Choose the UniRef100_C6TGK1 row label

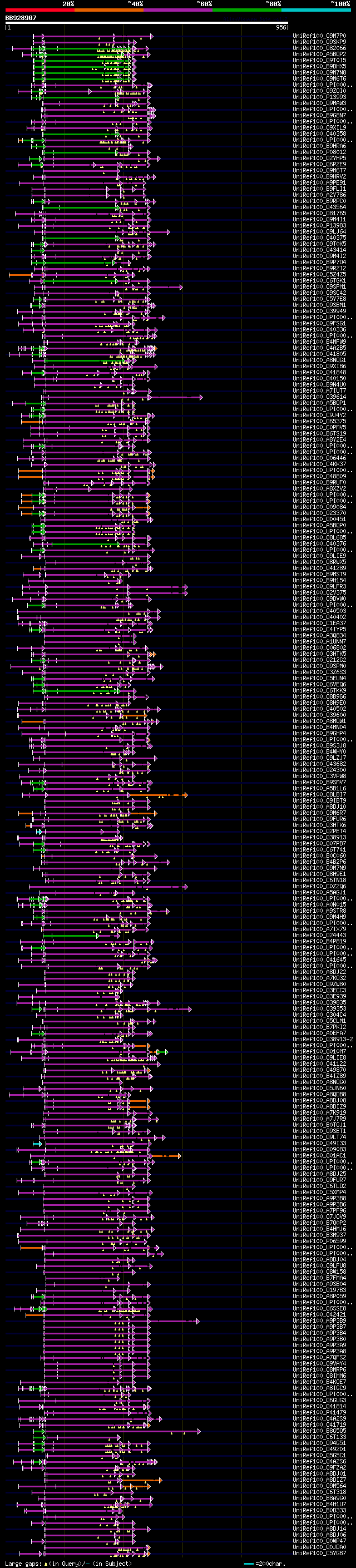point(319,280)
